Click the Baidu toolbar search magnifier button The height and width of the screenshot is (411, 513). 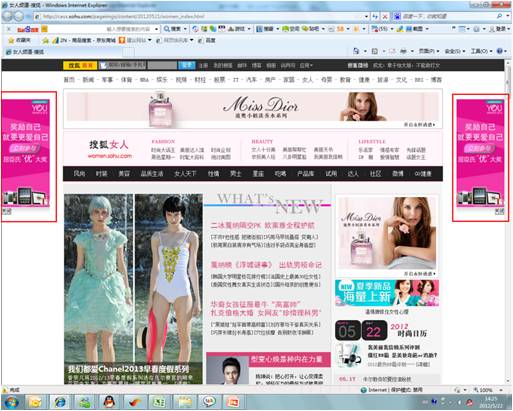click(172, 29)
